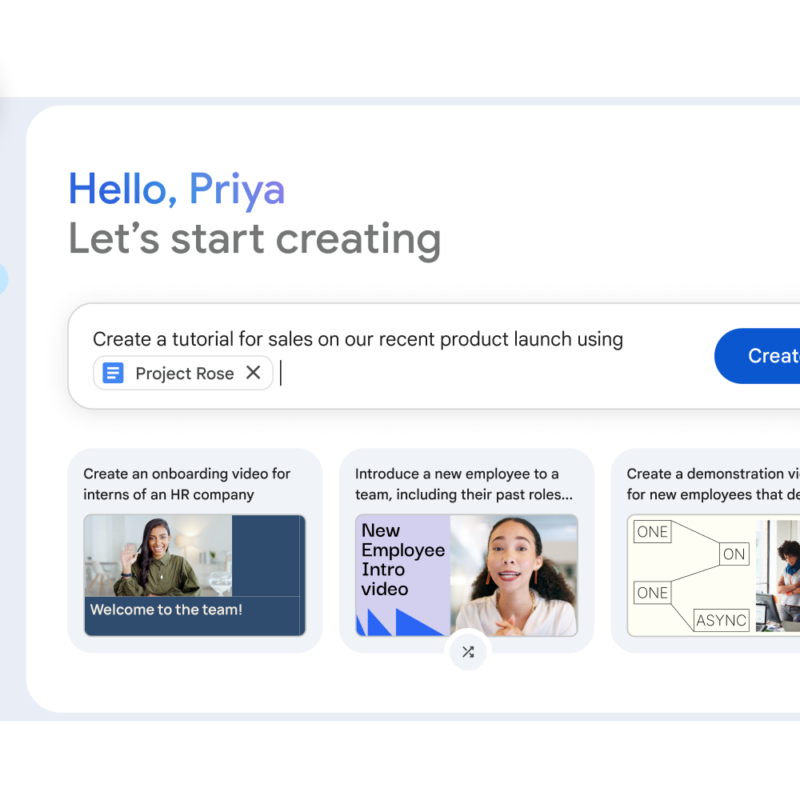The width and height of the screenshot is (800, 800).
Task: Remove the Project Rose attachment chip
Action: pyautogui.click(x=252, y=373)
